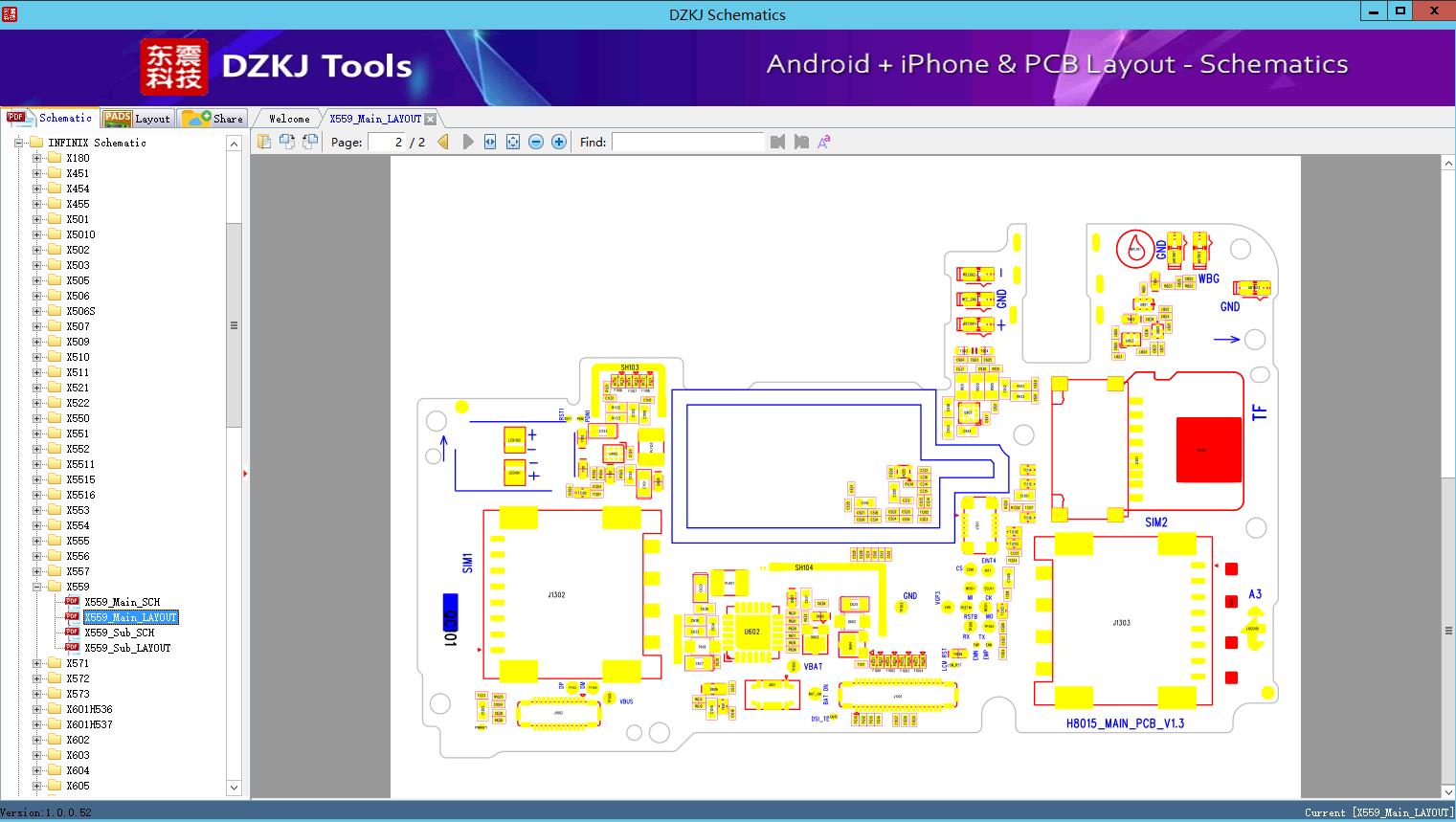Select the X559_Main_LAYOUT document tab

pyautogui.click(x=375, y=119)
